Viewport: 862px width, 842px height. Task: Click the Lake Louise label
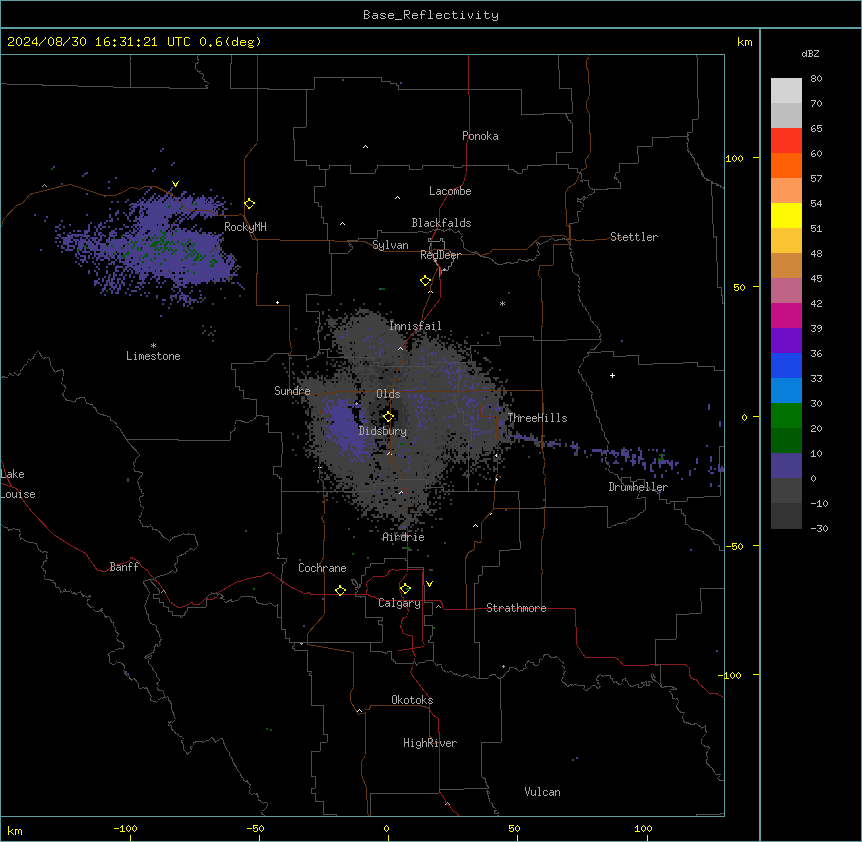[x=18, y=484]
